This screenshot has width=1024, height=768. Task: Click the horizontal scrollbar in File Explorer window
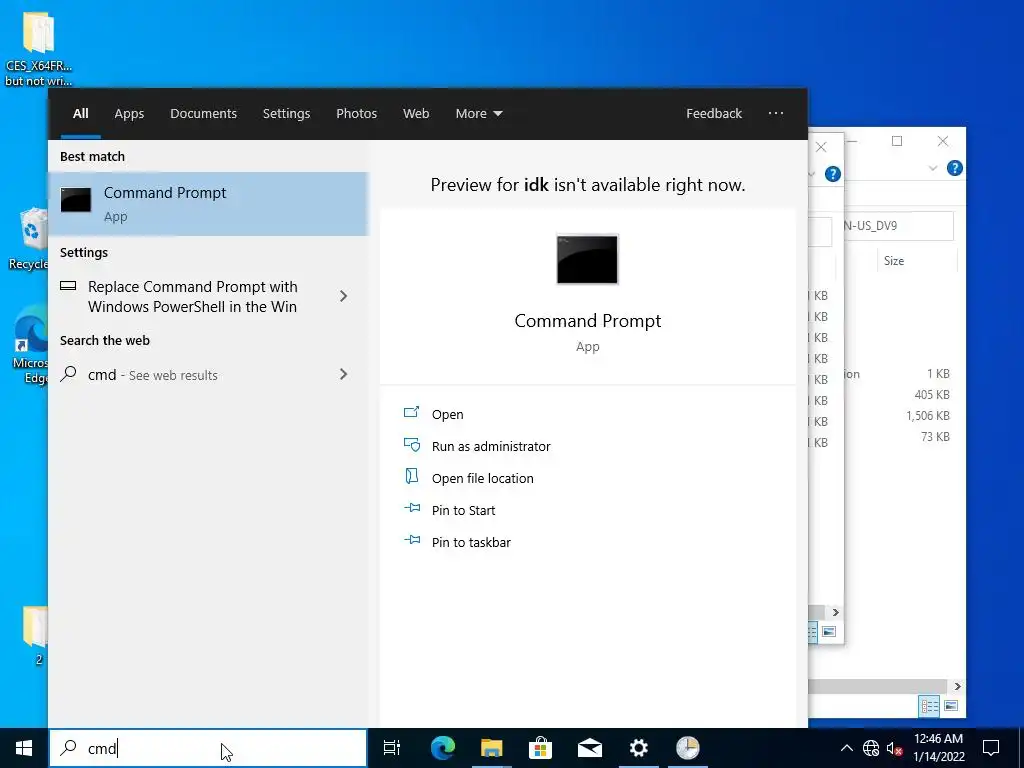878,686
